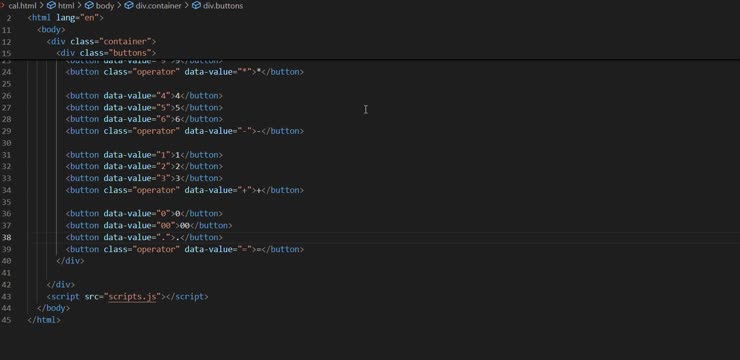Click line number 24 in the gutter
This screenshot has height=360, width=740.
click(7, 72)
